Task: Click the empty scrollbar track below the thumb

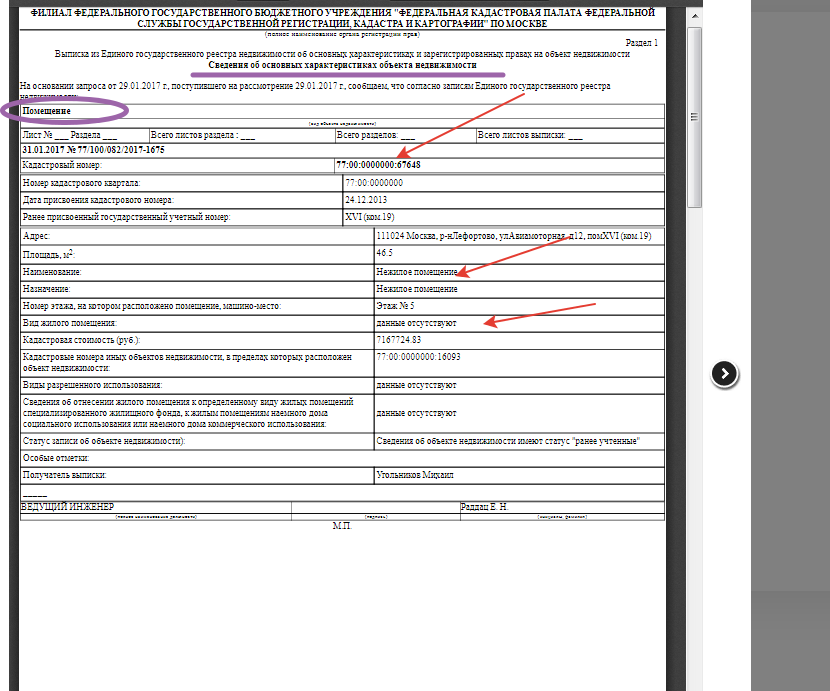Action: 694,450
